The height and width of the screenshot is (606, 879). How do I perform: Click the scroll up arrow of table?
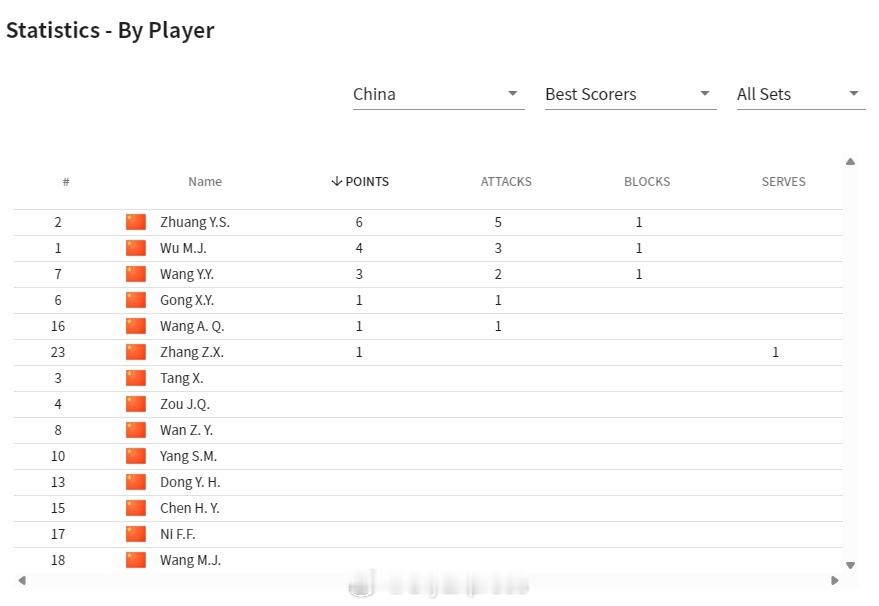(850, 161)
